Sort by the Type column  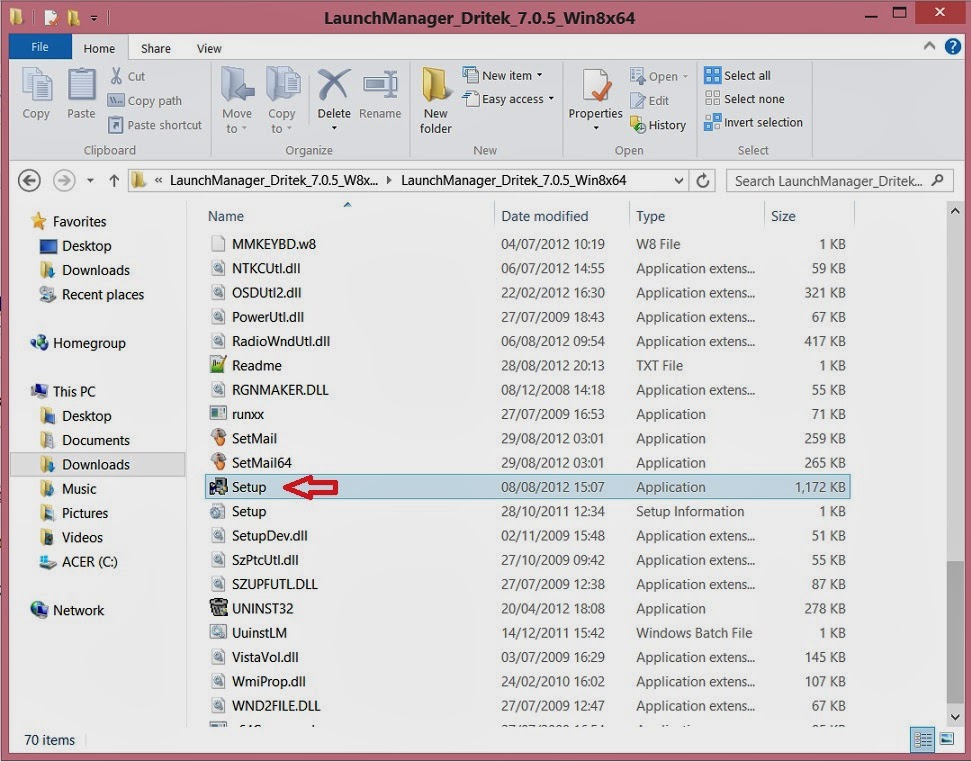pyautogui.click(x=696, y=216)
